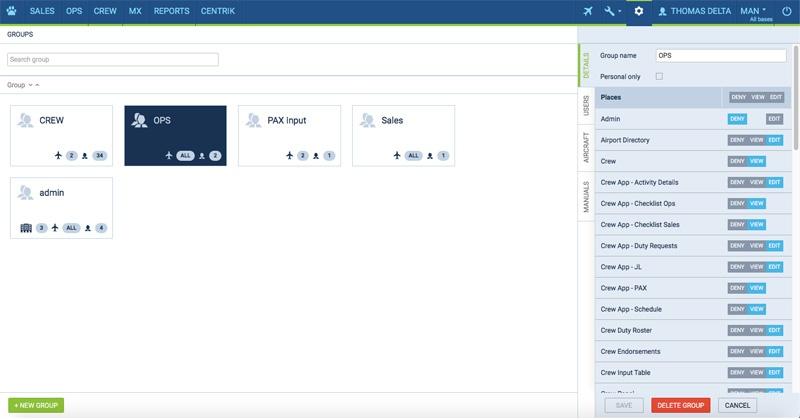Click the power logout icon
The image size is (800, 420).
coord(787,11)
